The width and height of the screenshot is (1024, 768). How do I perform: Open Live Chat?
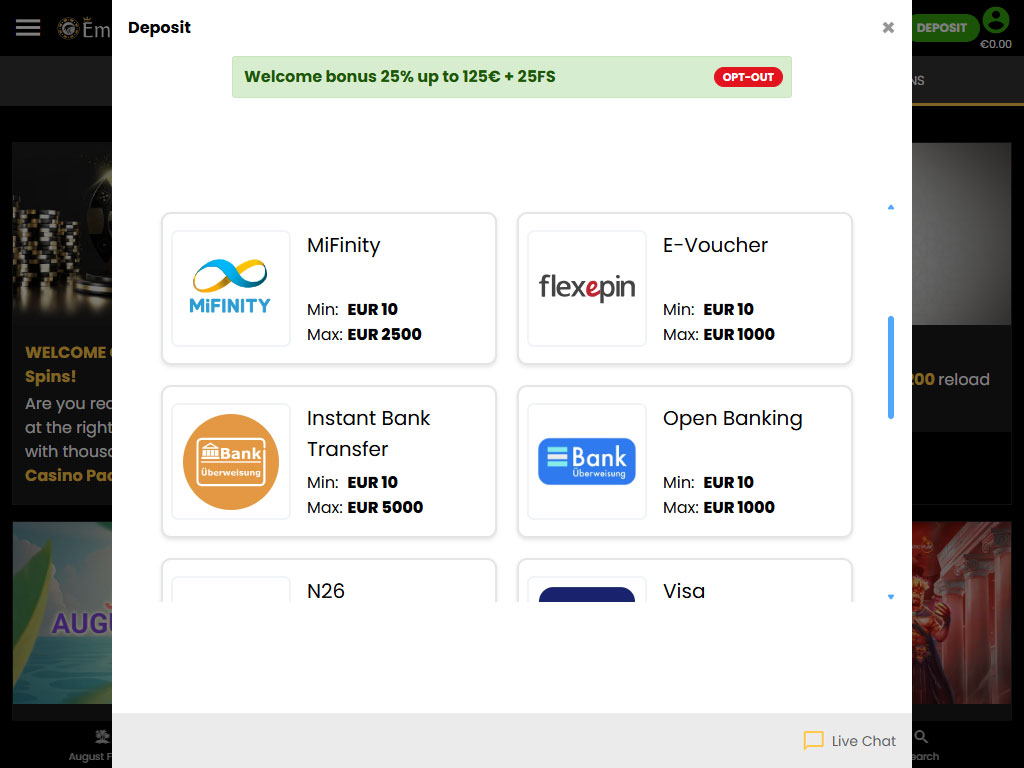(x=850, y=741)
